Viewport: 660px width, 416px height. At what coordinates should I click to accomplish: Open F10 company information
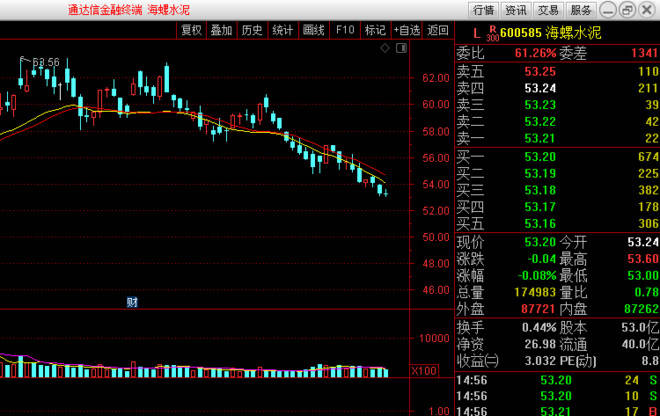click(345, 30)
